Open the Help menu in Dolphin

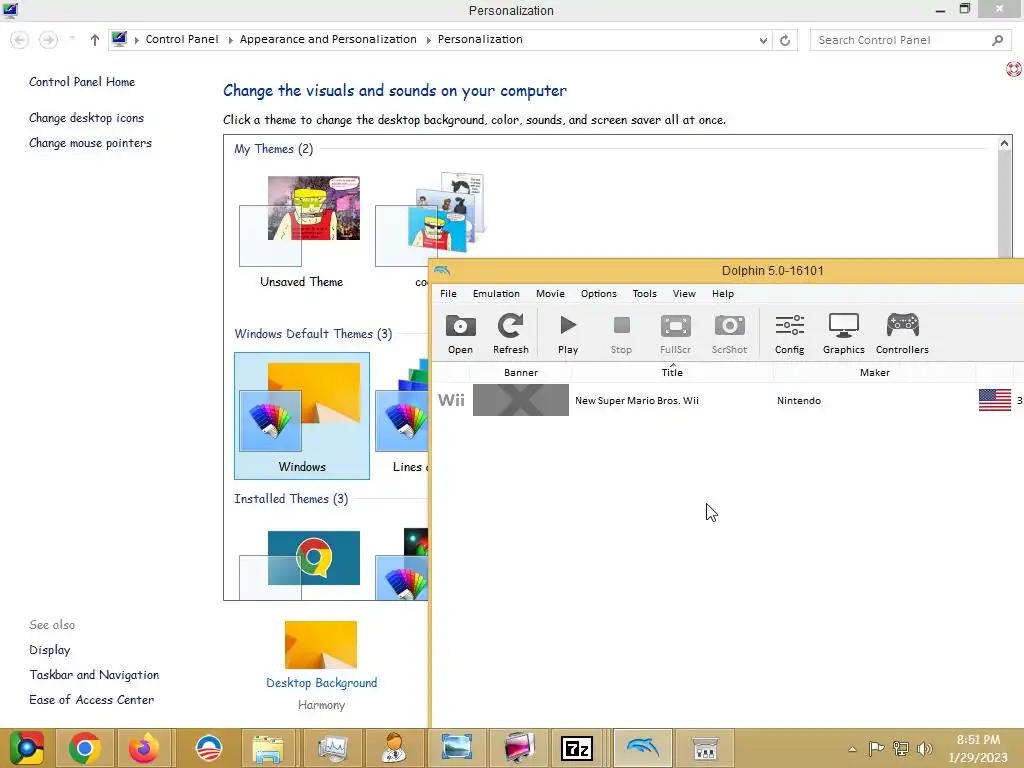point(723,294)
